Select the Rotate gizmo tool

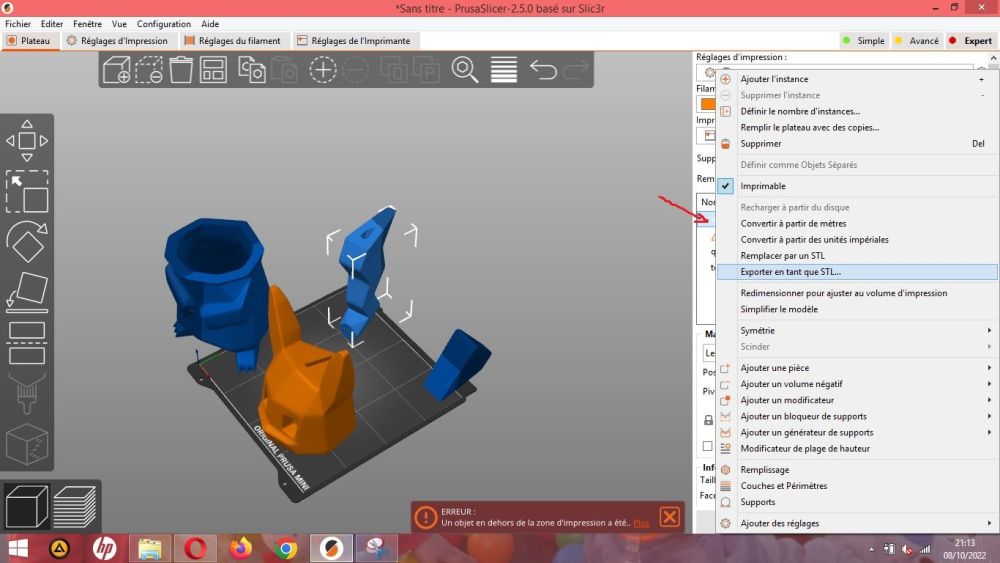[x=27, y=242]
